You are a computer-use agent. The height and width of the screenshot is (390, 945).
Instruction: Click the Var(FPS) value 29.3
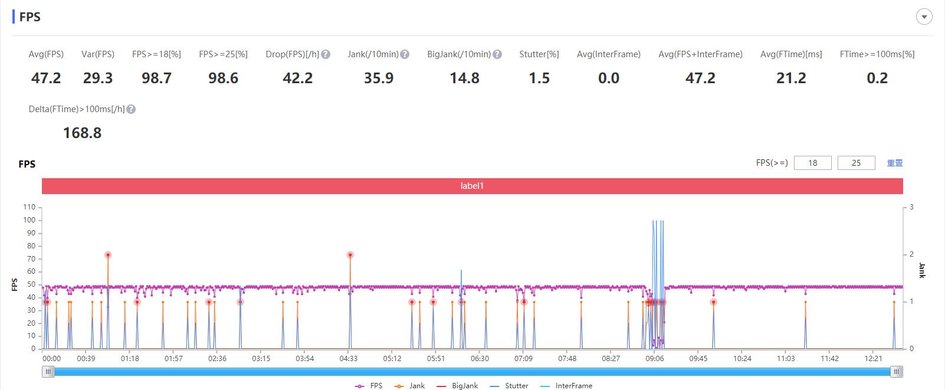[x=98, y=78]
